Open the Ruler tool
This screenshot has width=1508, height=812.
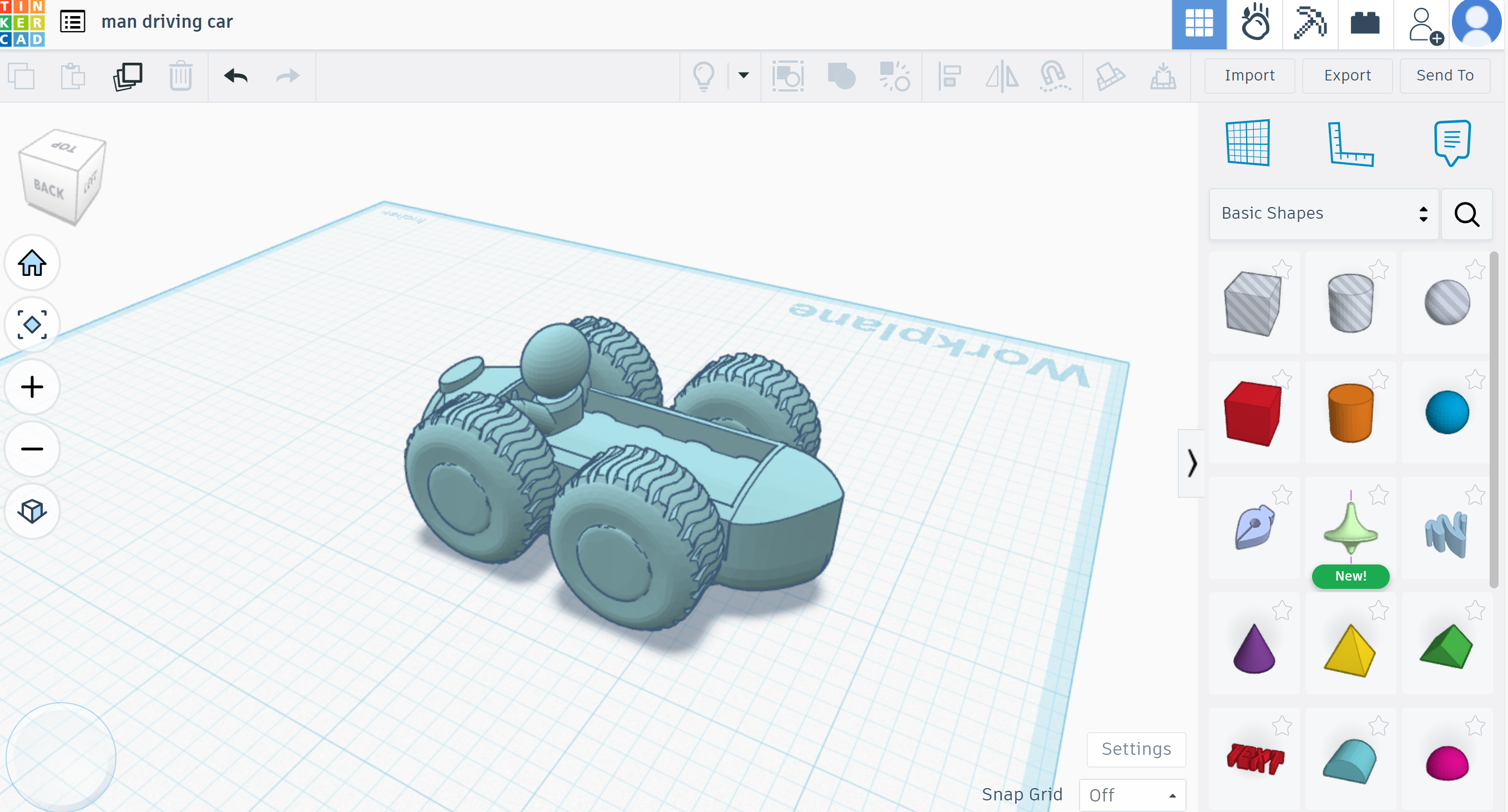pyautogui.click(x=1350, y=143)
